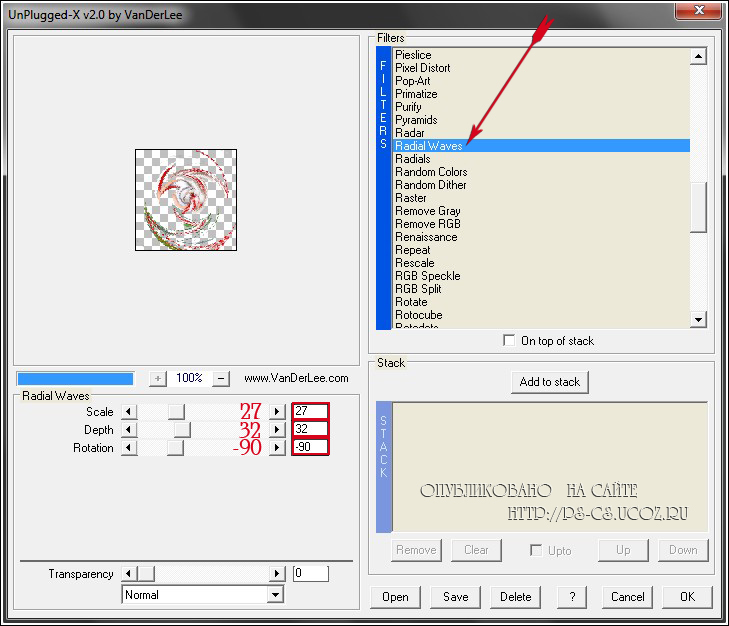Click the preview image thumbnail
Viewport: 729px width, 626px height.
186,200
